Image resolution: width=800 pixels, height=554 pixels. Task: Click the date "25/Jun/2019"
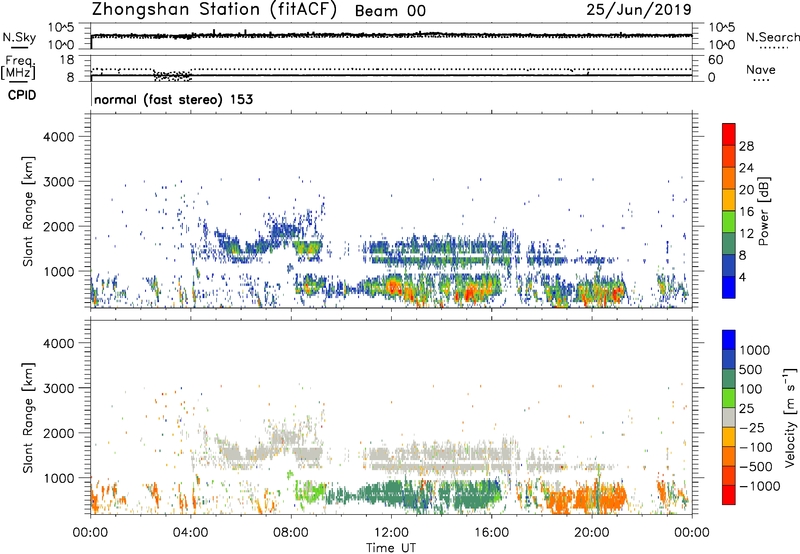[x=639, y=9]
